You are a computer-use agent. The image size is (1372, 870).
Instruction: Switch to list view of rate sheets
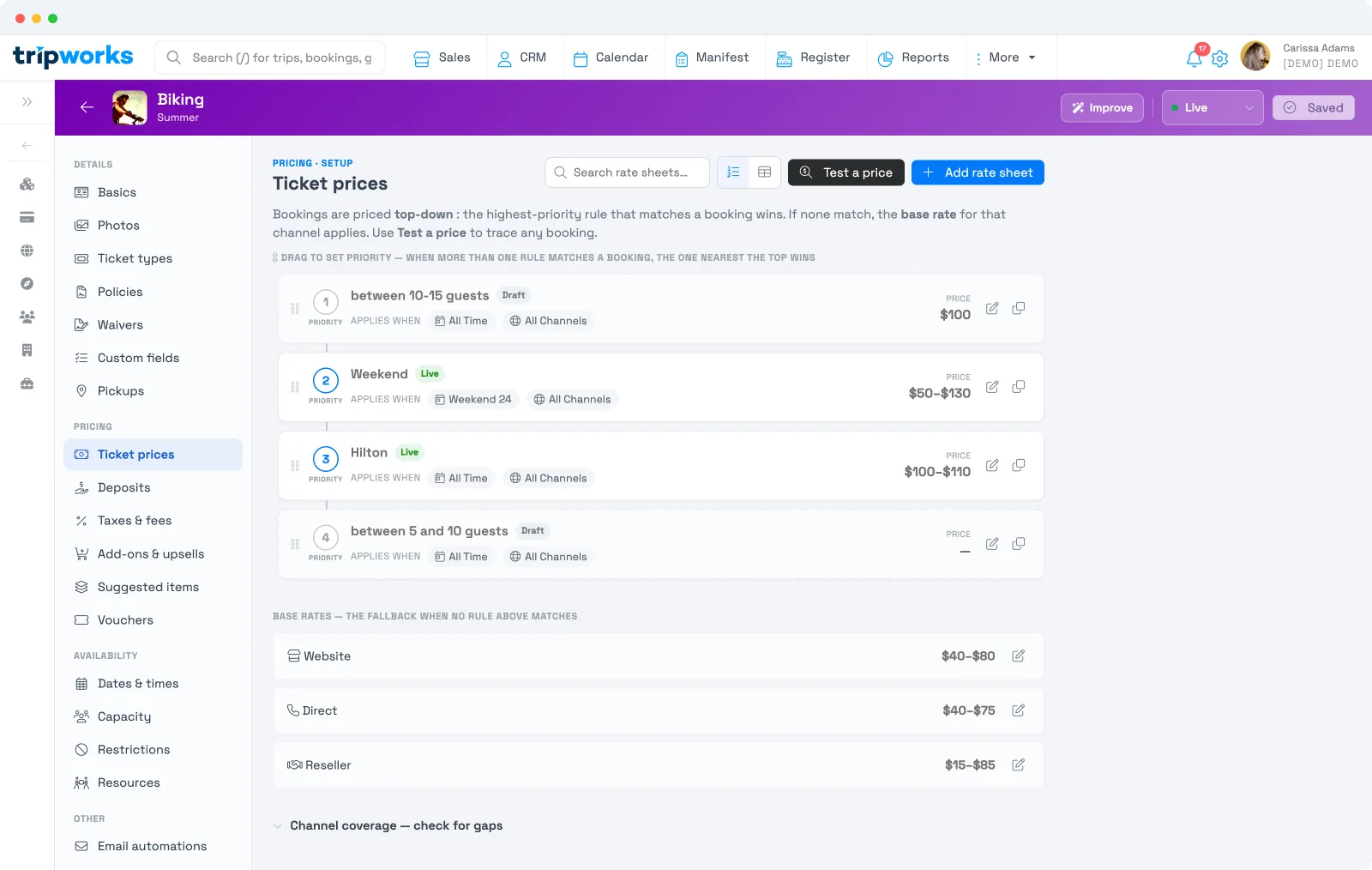[733, 172]
